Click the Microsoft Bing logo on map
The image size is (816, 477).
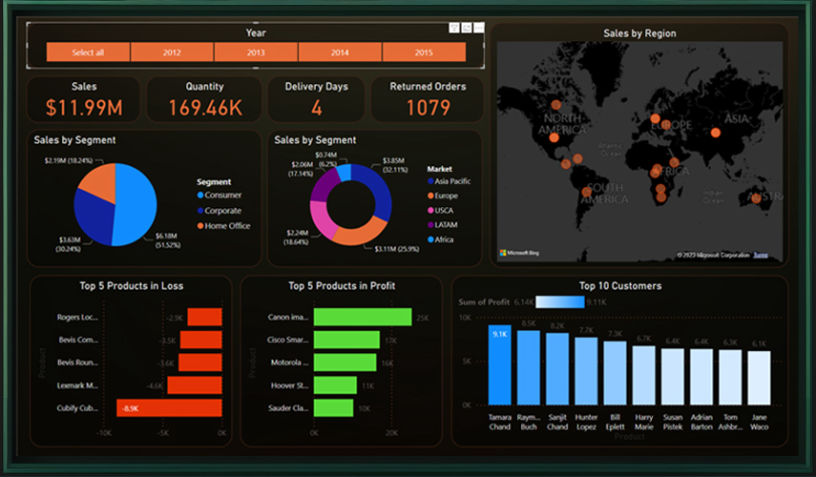pyautogui.click(x=518, y=254)
